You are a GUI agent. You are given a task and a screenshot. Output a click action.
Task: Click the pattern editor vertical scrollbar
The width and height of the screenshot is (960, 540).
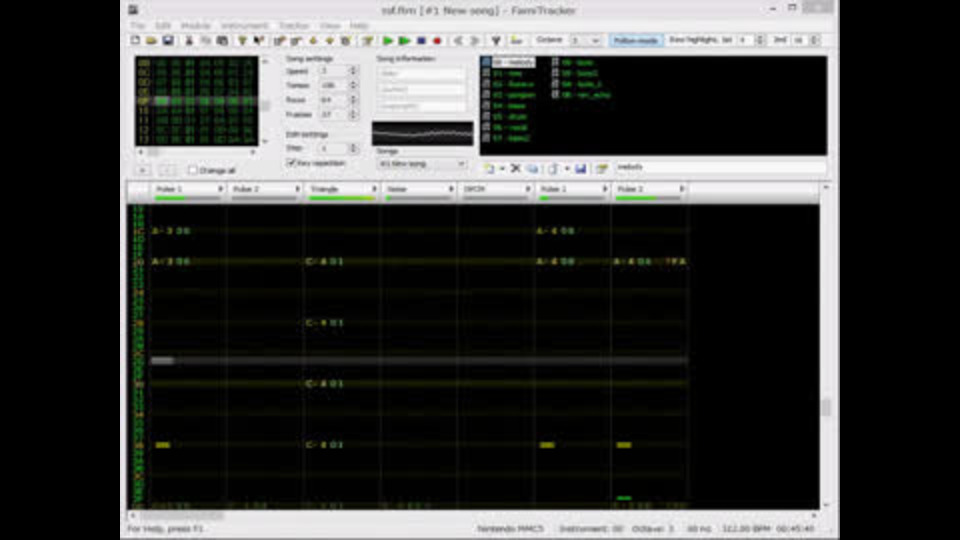(826, 346)
